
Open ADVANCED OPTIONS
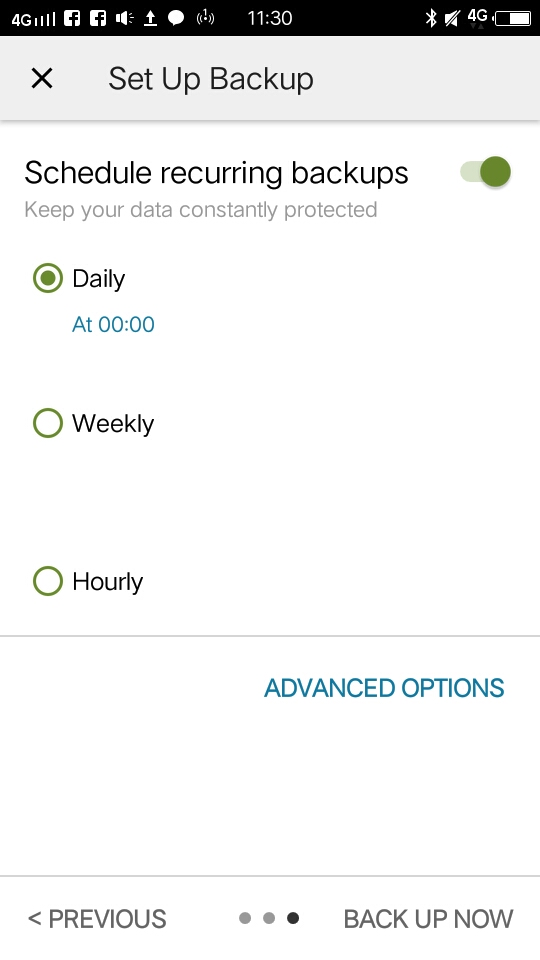[x=384, y=688]
